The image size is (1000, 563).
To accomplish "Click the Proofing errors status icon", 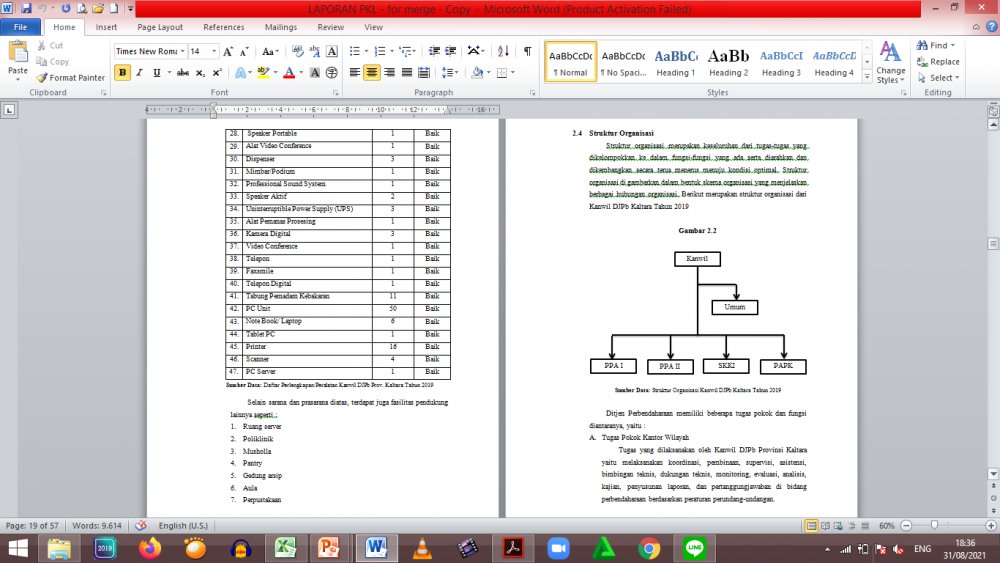I will 141,525.
